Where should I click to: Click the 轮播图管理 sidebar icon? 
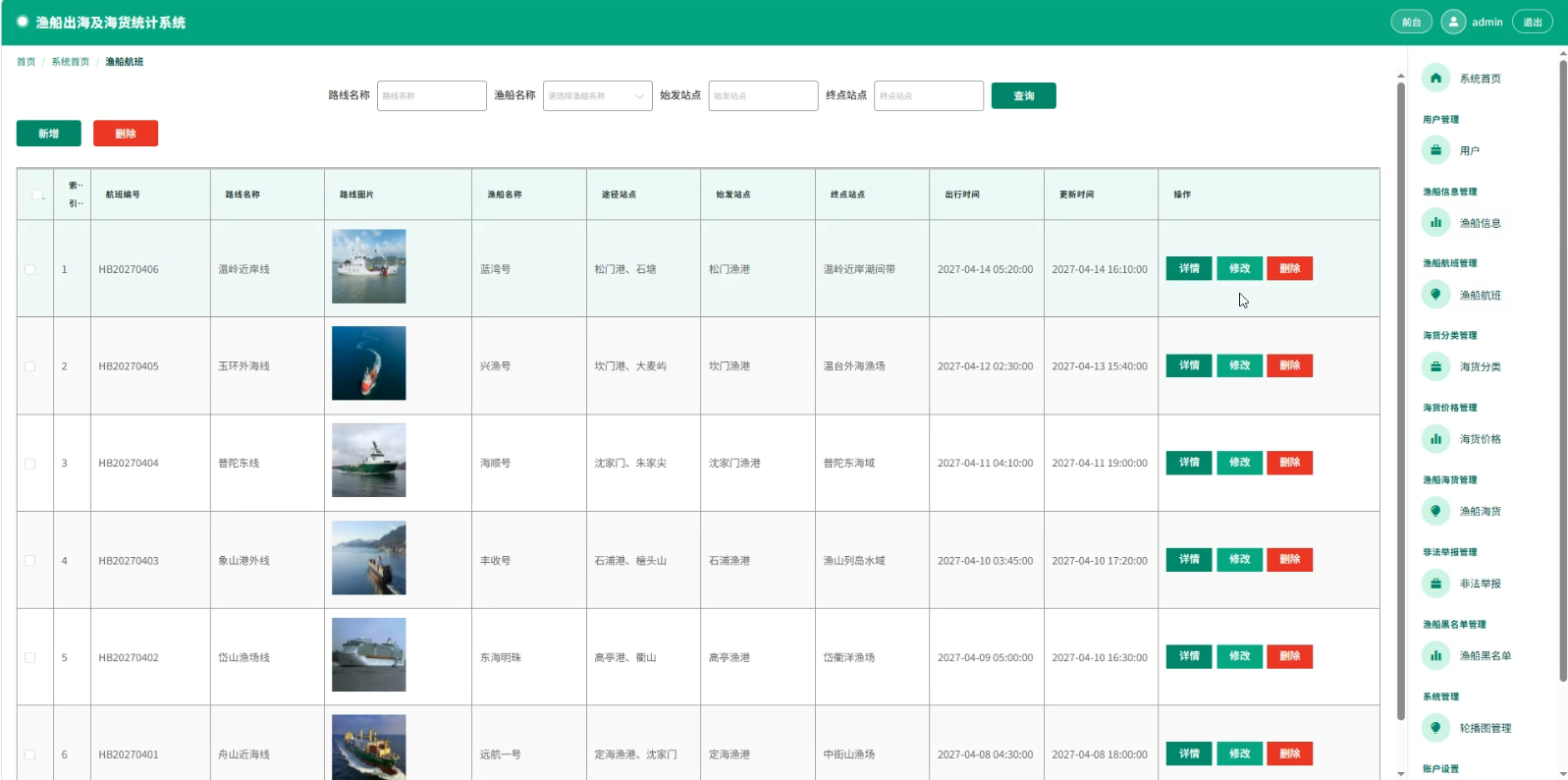click(x=1435, y=728)
